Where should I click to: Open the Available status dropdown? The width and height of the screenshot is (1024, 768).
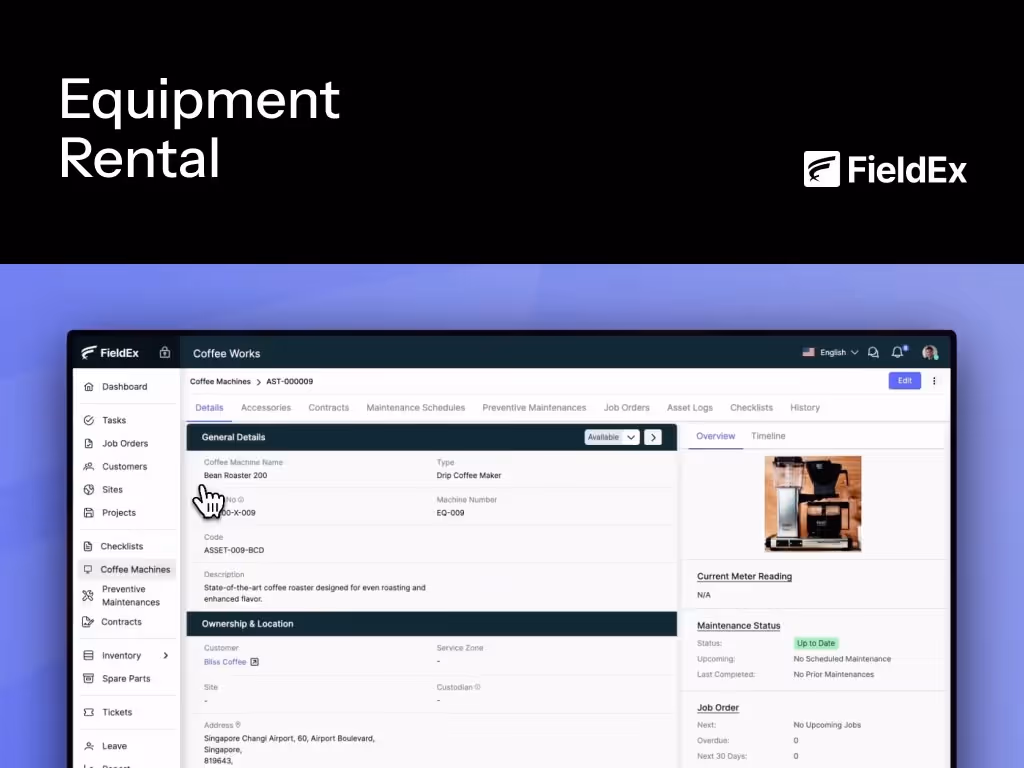(611, 437)
